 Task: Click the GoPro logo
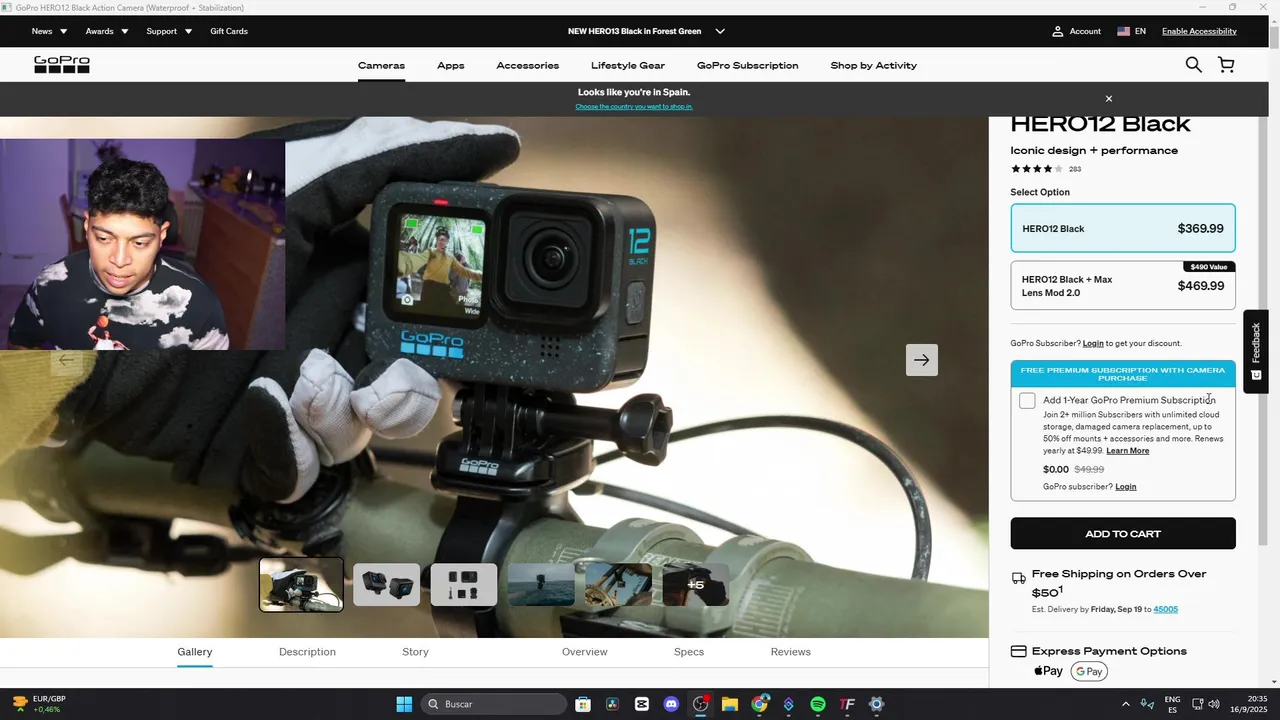click(x=62, y=65)
